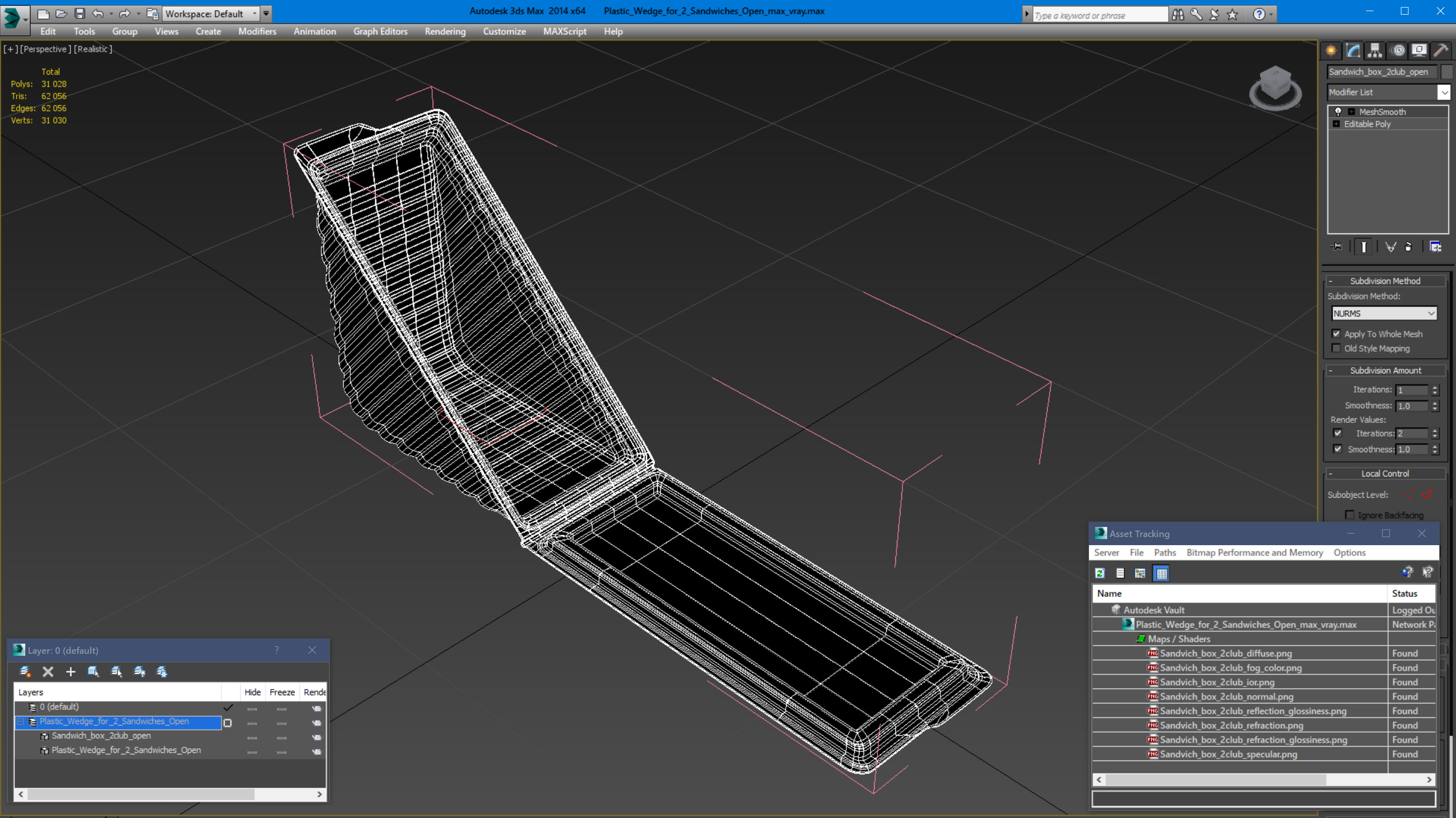
Task: Click Table View icon in Asset Tracking
Action: coord(1162,573)
